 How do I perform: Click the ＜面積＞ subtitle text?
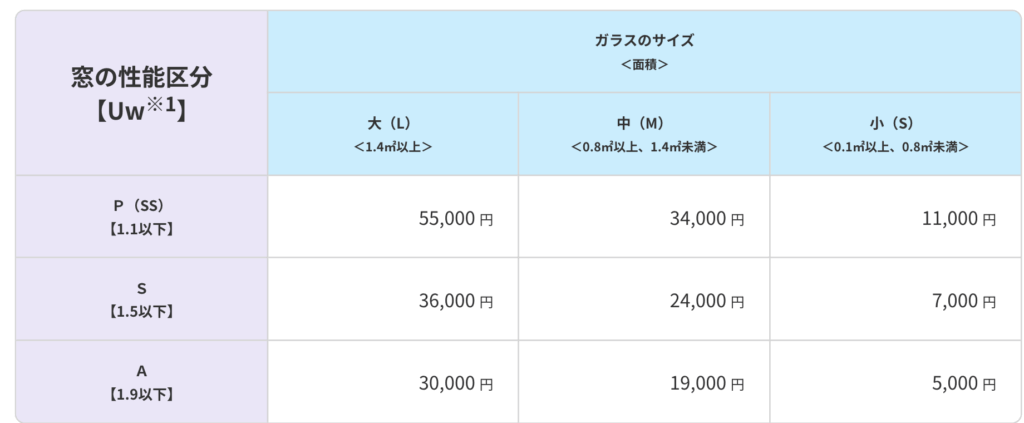point(643,64)
